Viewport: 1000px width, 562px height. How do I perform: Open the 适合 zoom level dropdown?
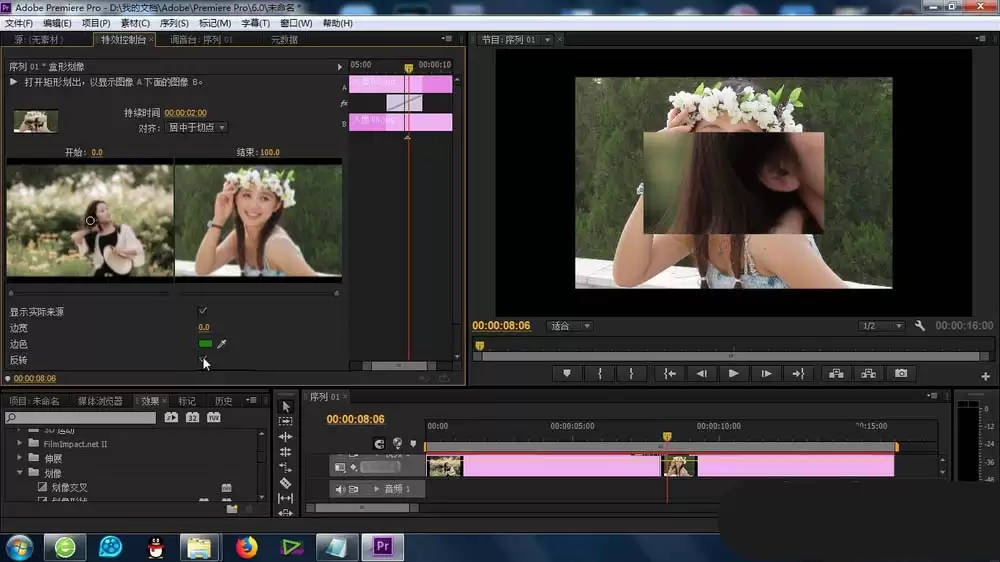point(570,326)
